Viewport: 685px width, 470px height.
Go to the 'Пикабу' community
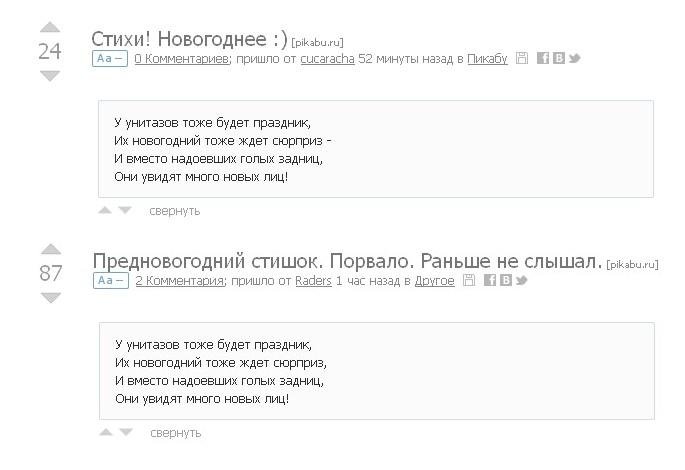click(x=487, y=59)
